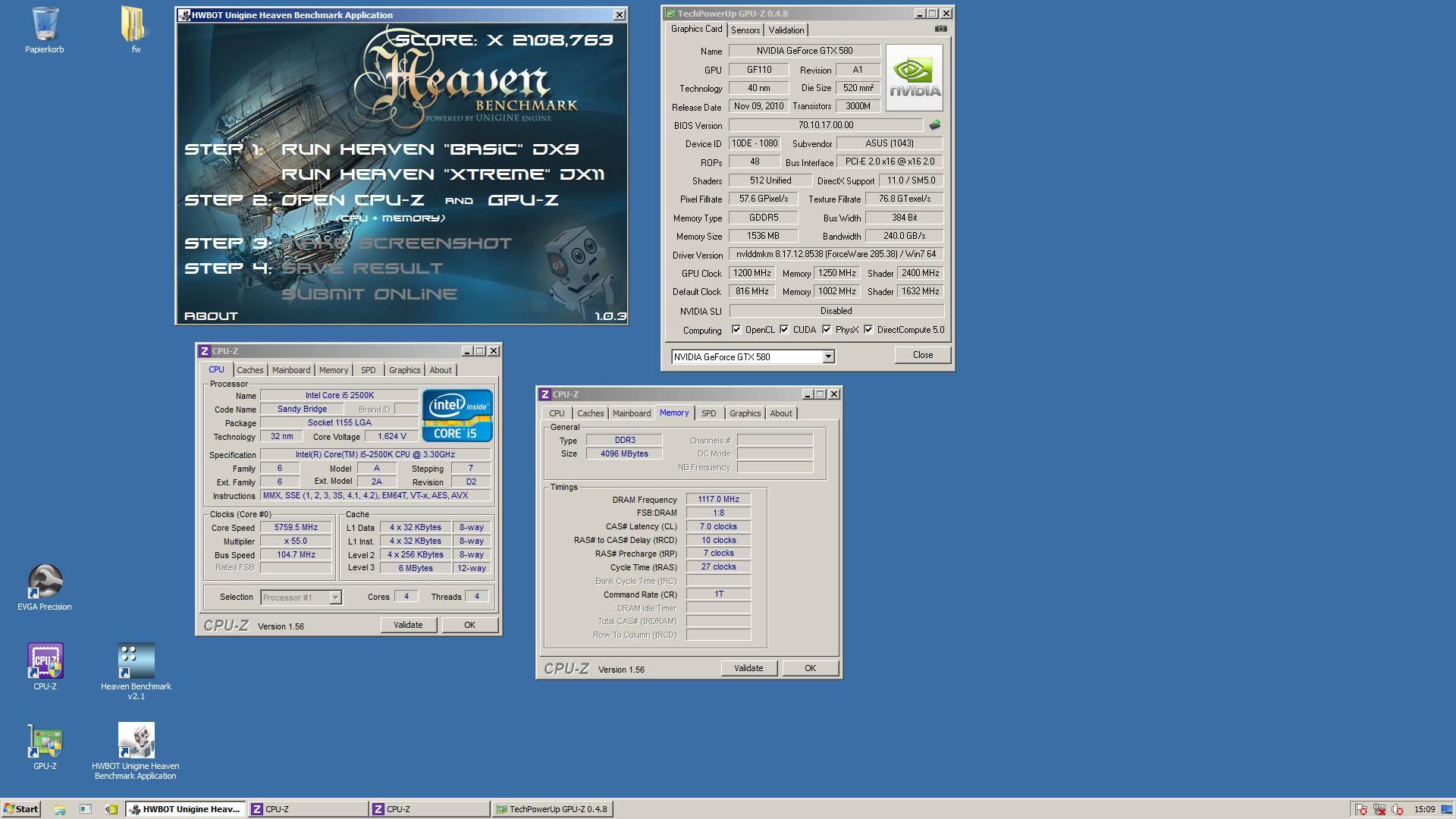Open Graphics tab in CPU-Z memory window

pos(745,413)
